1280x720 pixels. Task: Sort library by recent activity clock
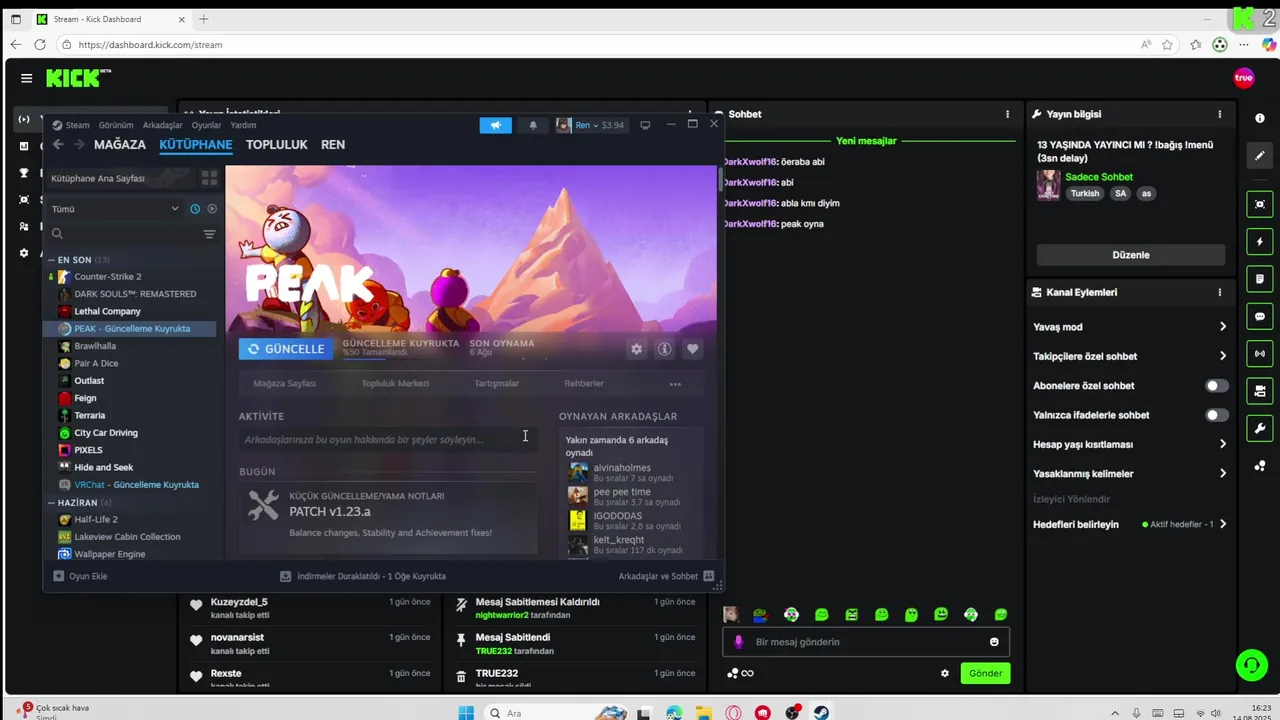195,209
